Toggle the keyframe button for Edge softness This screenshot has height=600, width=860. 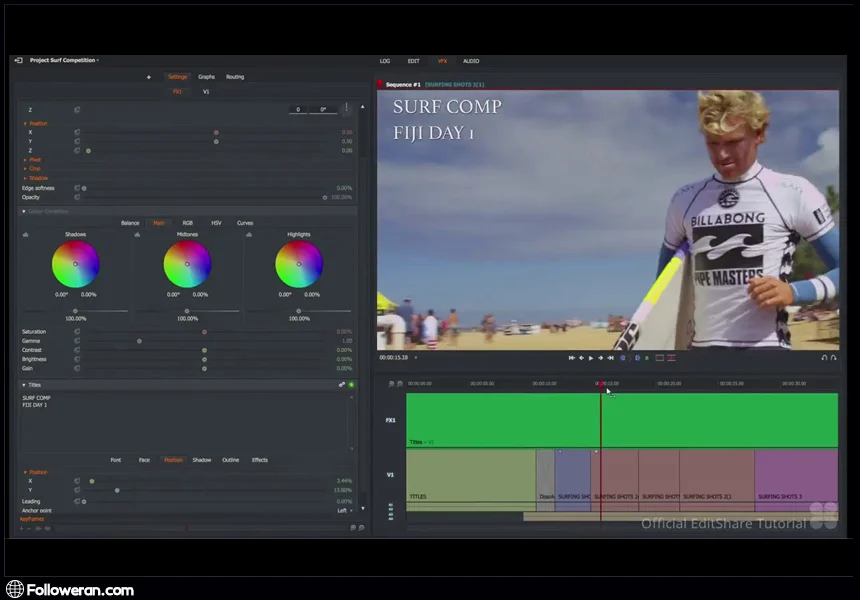[x=77, y=188]
